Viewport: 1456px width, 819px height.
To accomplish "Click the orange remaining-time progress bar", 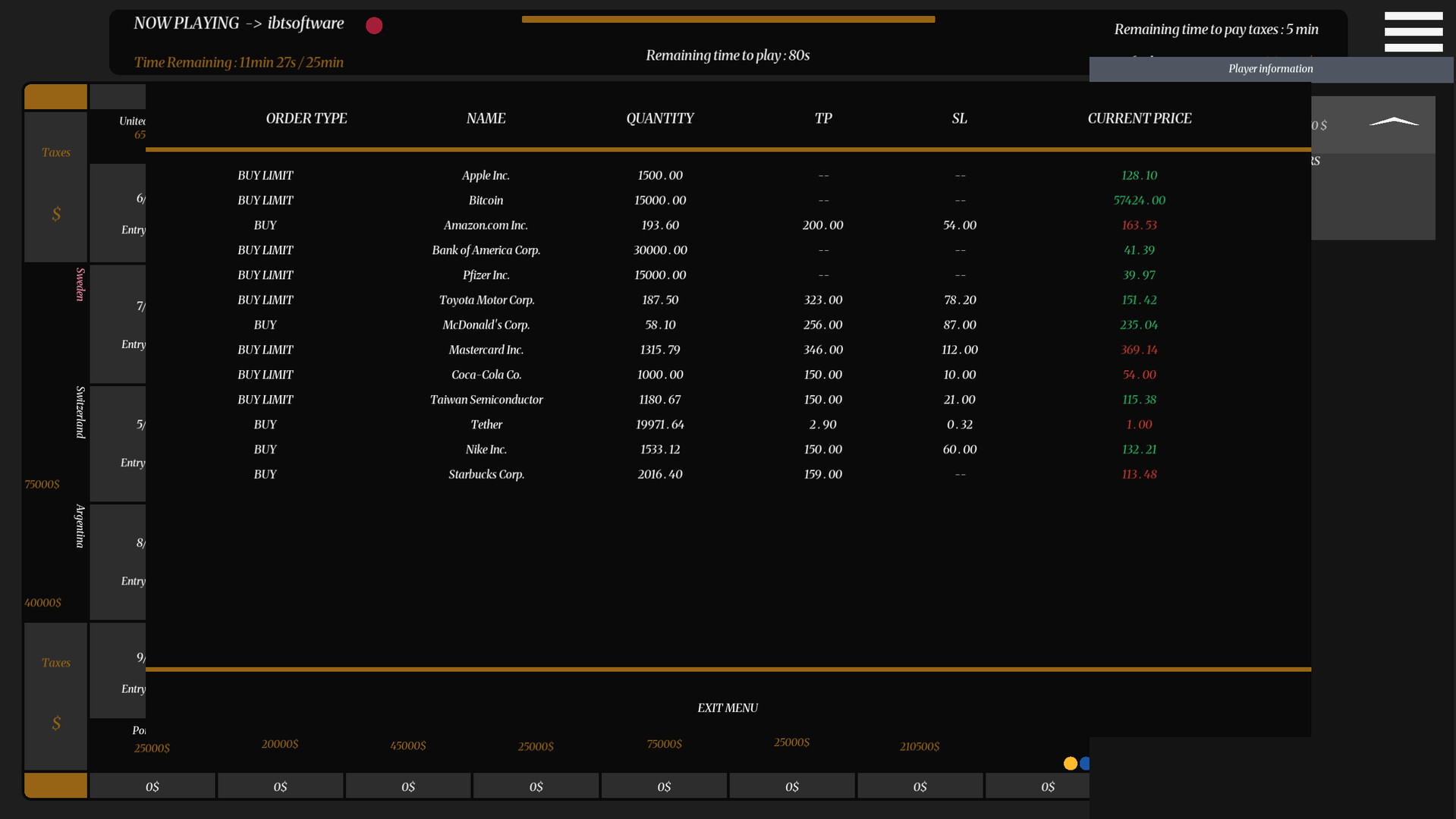I will click(728, 20).
